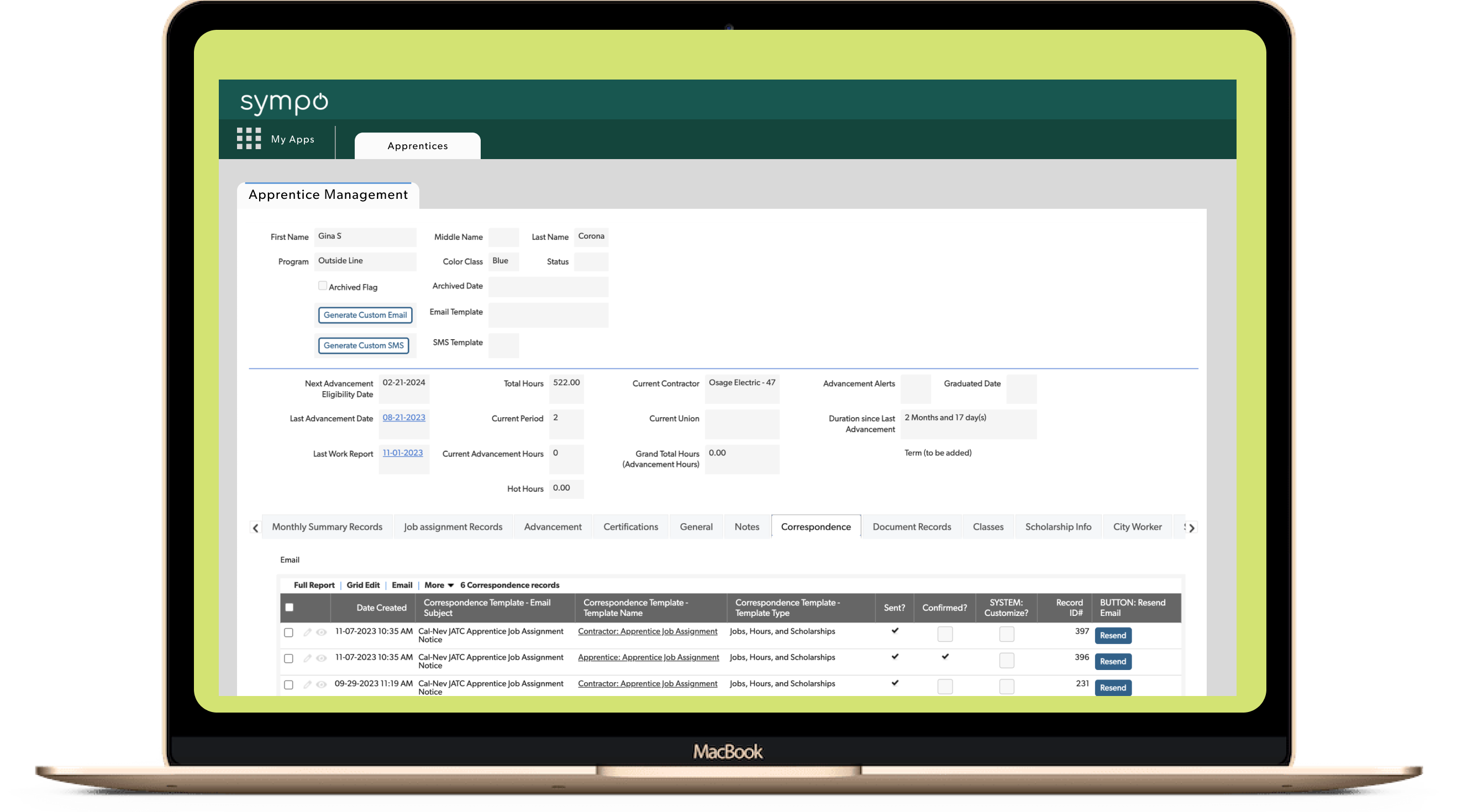Screen dimensions: 1457x812
Task: Open the 08-21-2023 Last Advancement Date link
Action: (404, 417)
